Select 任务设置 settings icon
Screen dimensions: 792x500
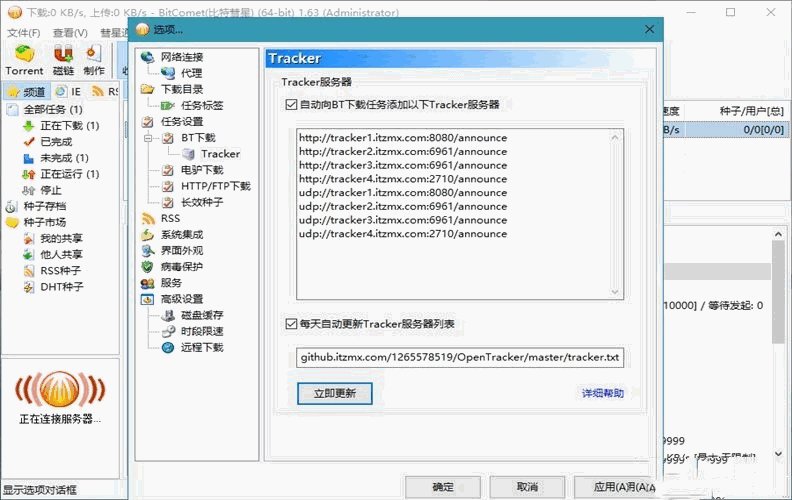(147, 122)
